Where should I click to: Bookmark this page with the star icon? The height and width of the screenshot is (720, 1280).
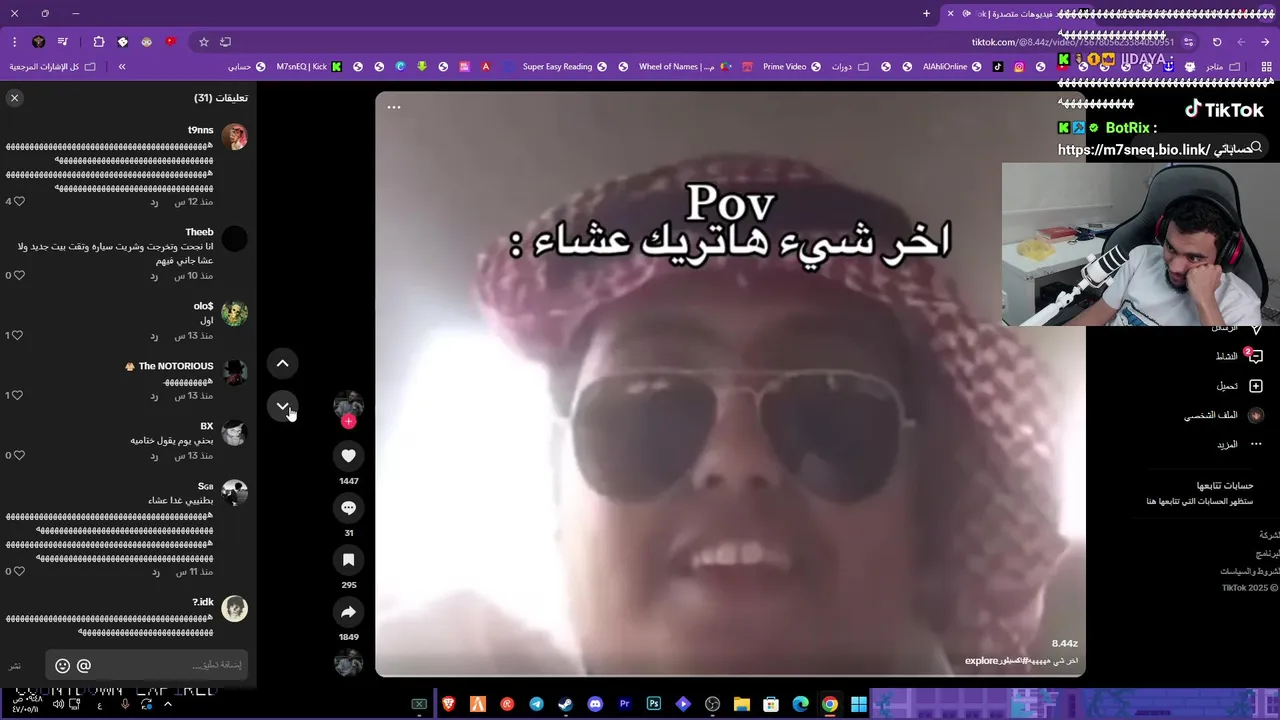pos(204,42)
